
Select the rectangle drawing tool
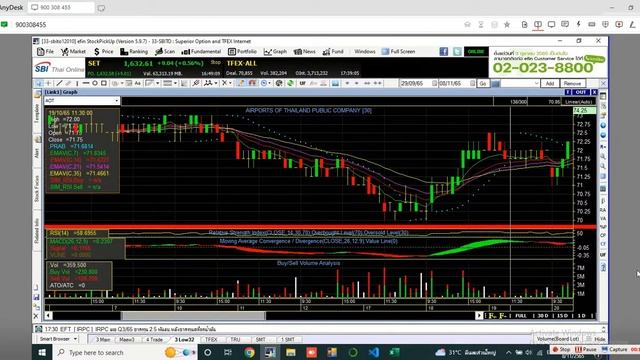point(104,83)
